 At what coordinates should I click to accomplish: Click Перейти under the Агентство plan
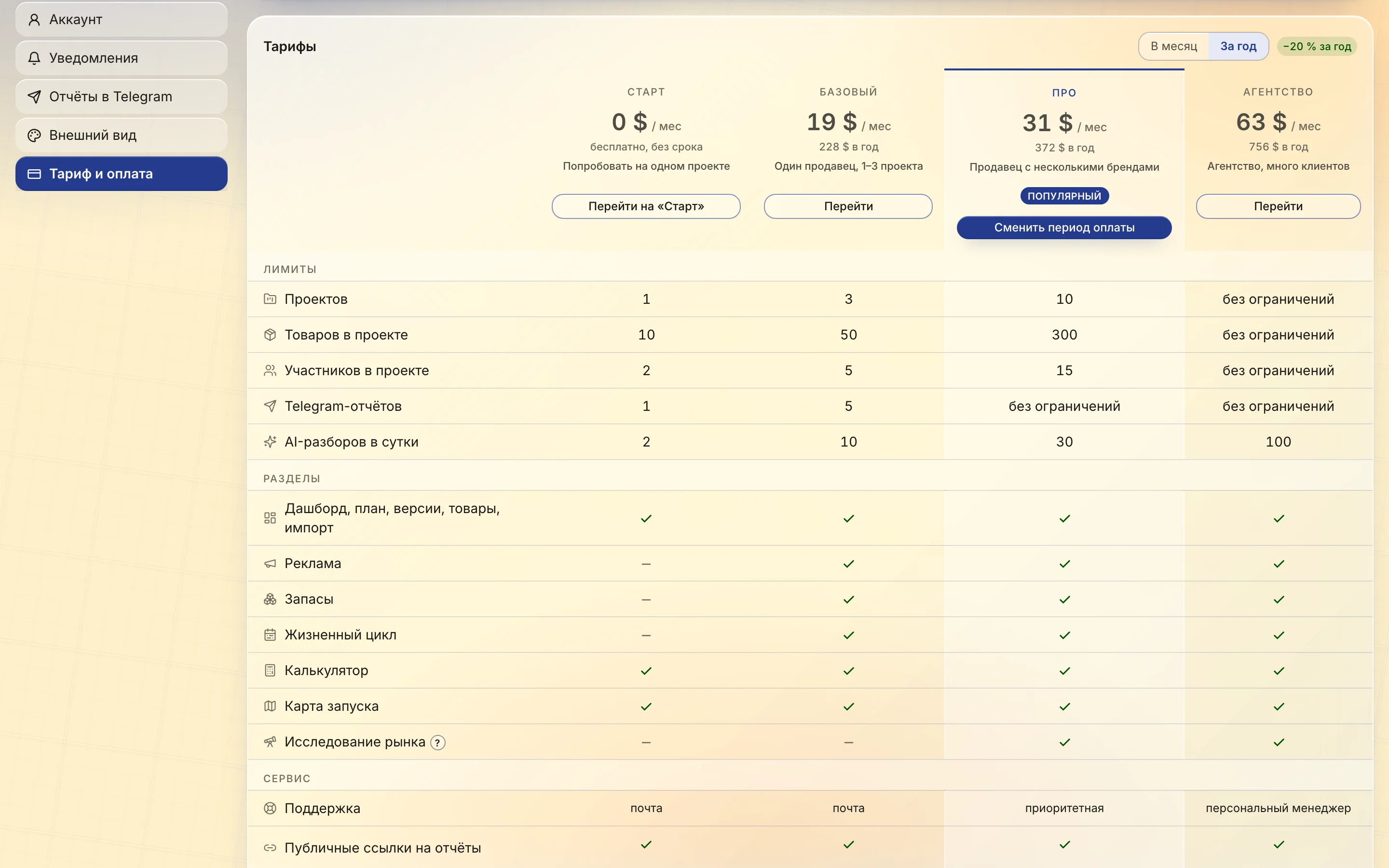1278,206
